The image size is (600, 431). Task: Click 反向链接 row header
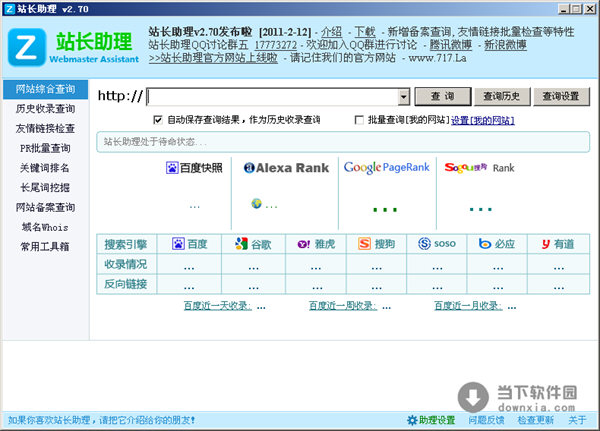[126, 284]
